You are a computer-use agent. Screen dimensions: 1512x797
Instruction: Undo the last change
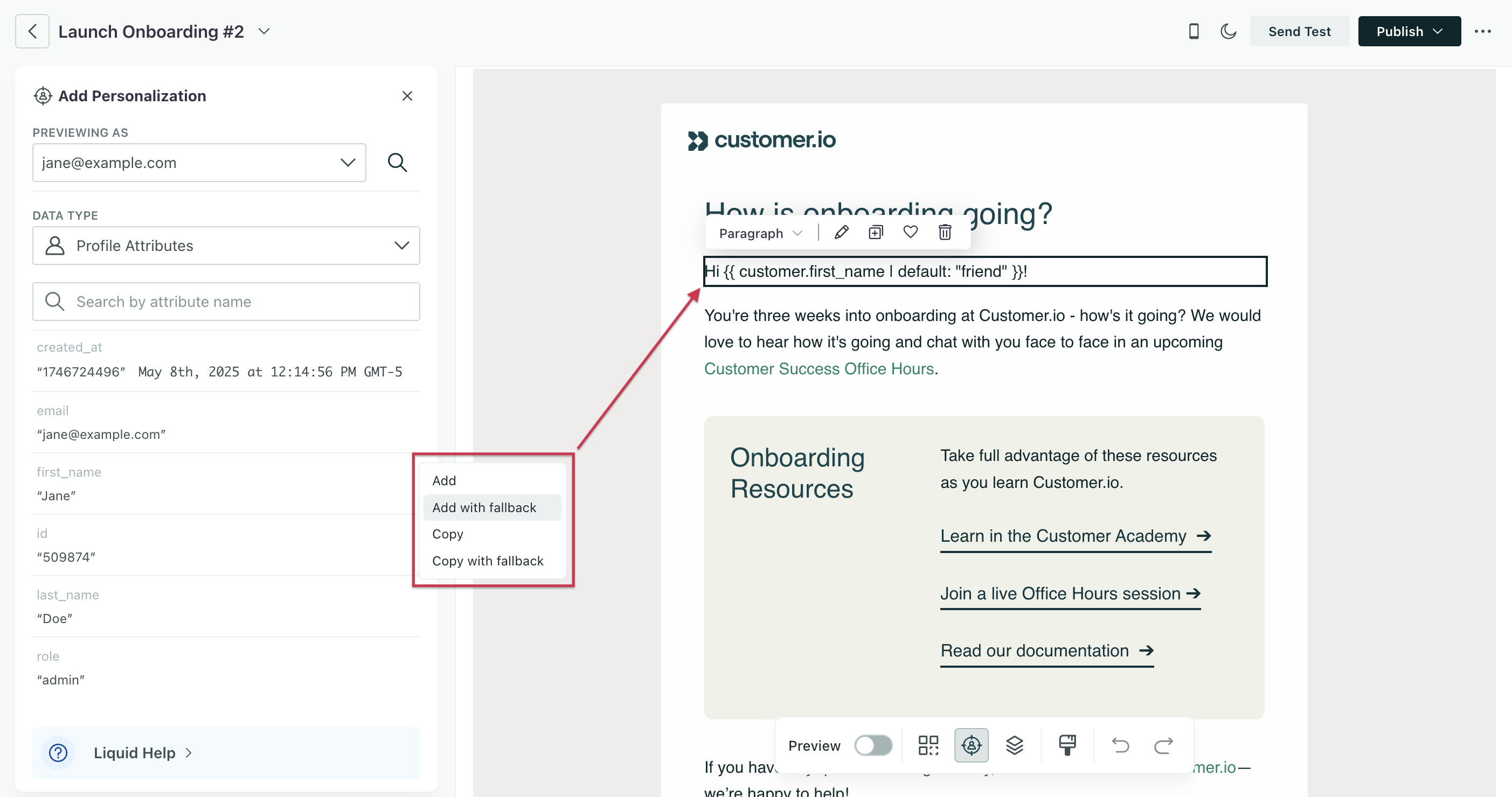coord(1120,745)
